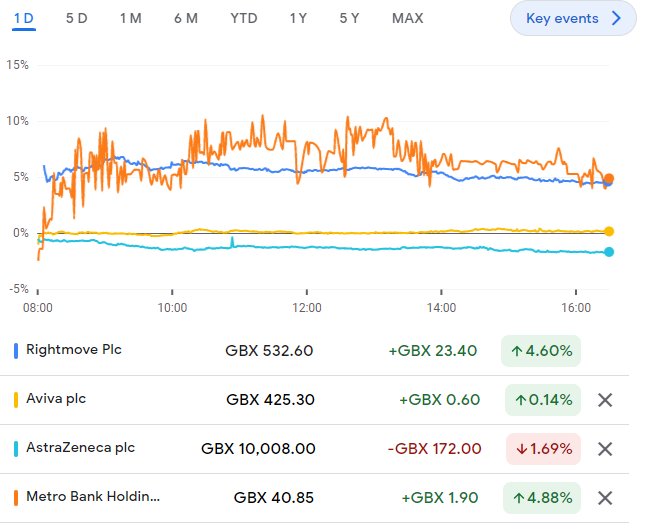Screen dimensions: 651x525
Task: Click the orange Metro Bank color indicator
Action: click(x=16, y=498)
